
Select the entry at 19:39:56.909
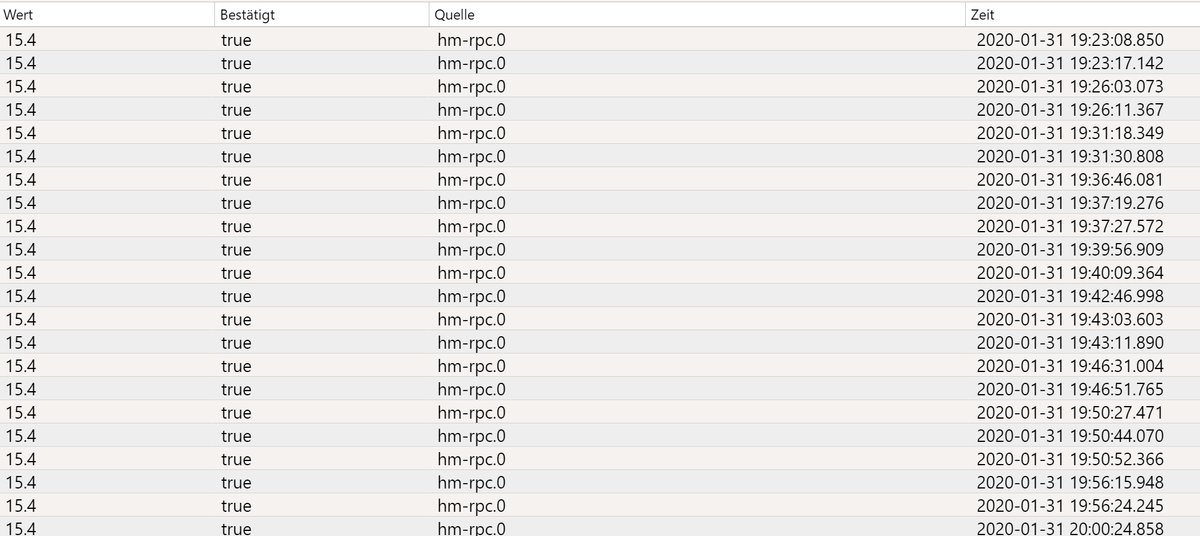tap(600, 249)
